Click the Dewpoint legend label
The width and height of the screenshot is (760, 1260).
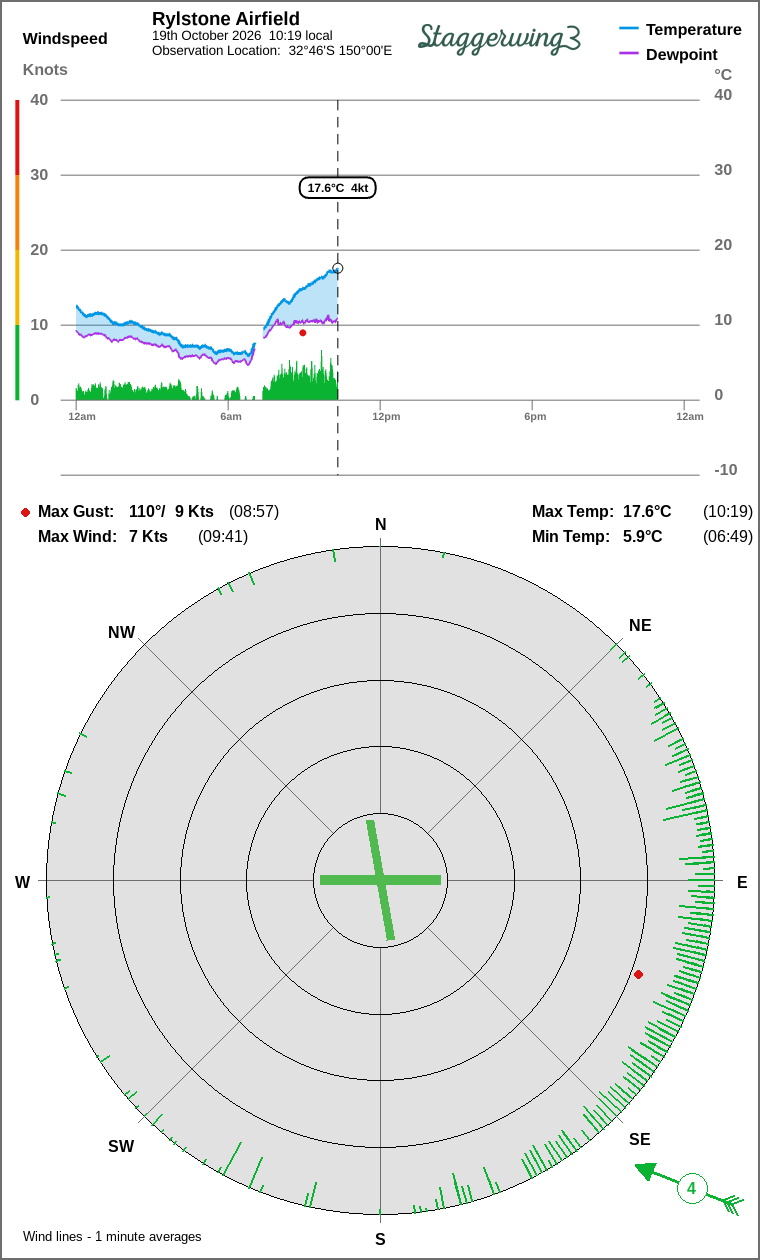(x=682, y=54)
